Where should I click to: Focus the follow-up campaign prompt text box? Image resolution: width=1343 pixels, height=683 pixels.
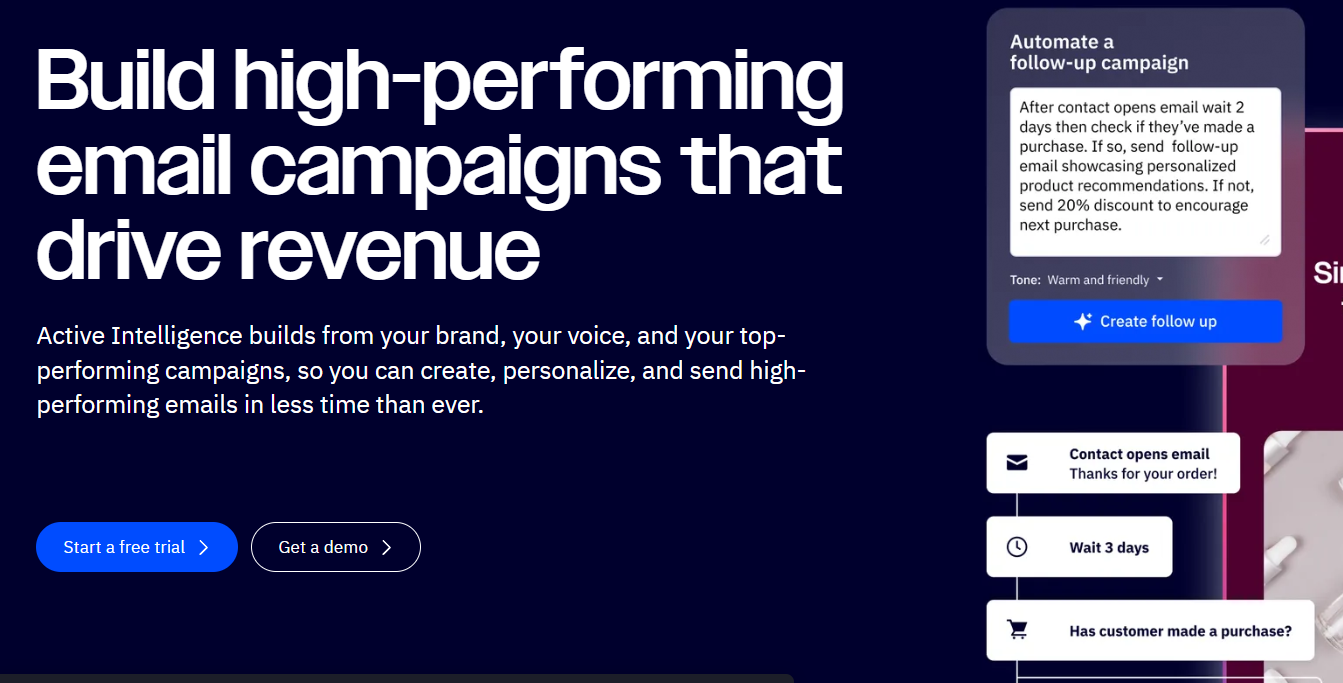click(1145, 172)
